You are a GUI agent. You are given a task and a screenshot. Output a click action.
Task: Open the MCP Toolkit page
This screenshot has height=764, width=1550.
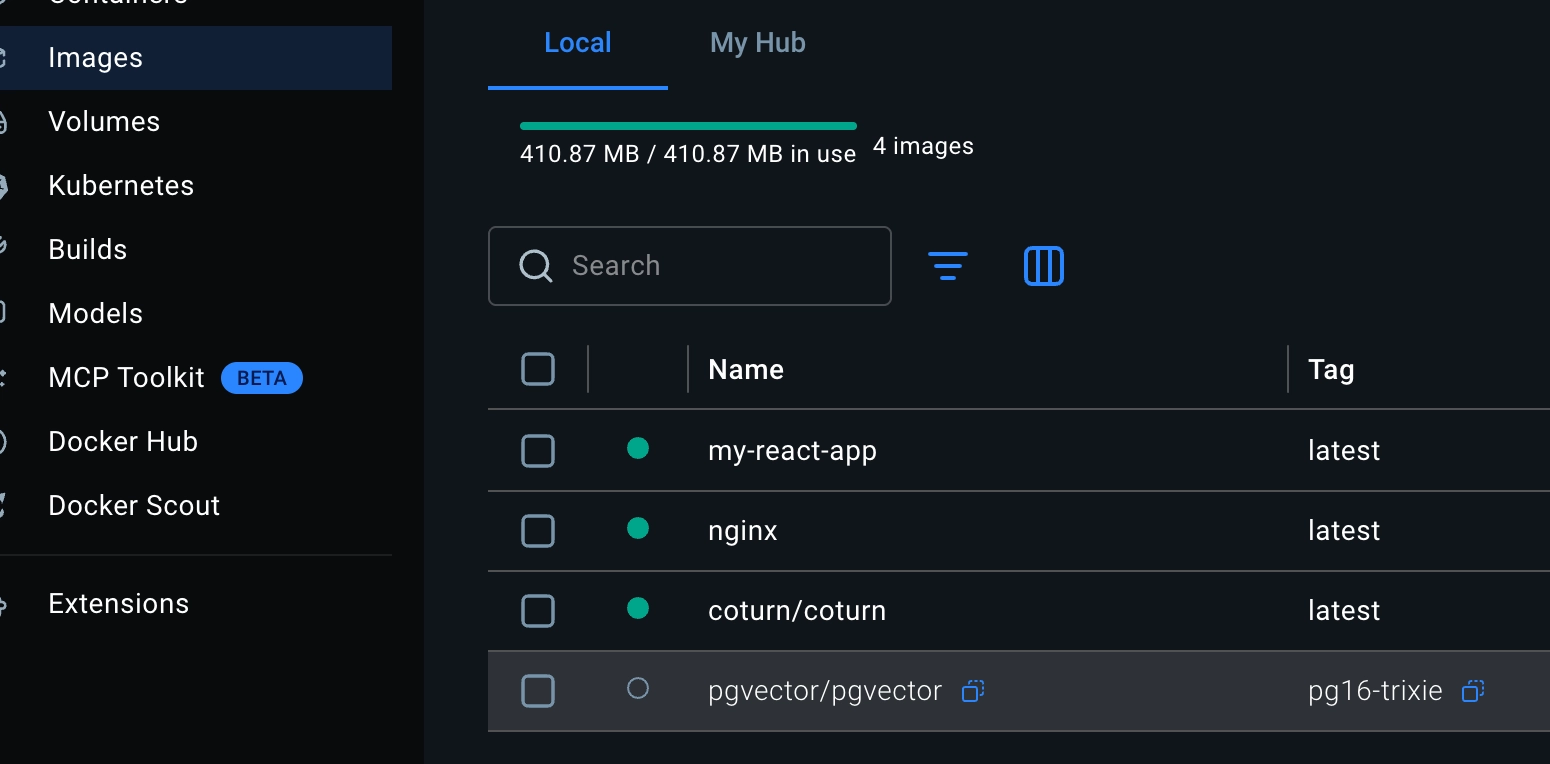(x=126, y=378)
